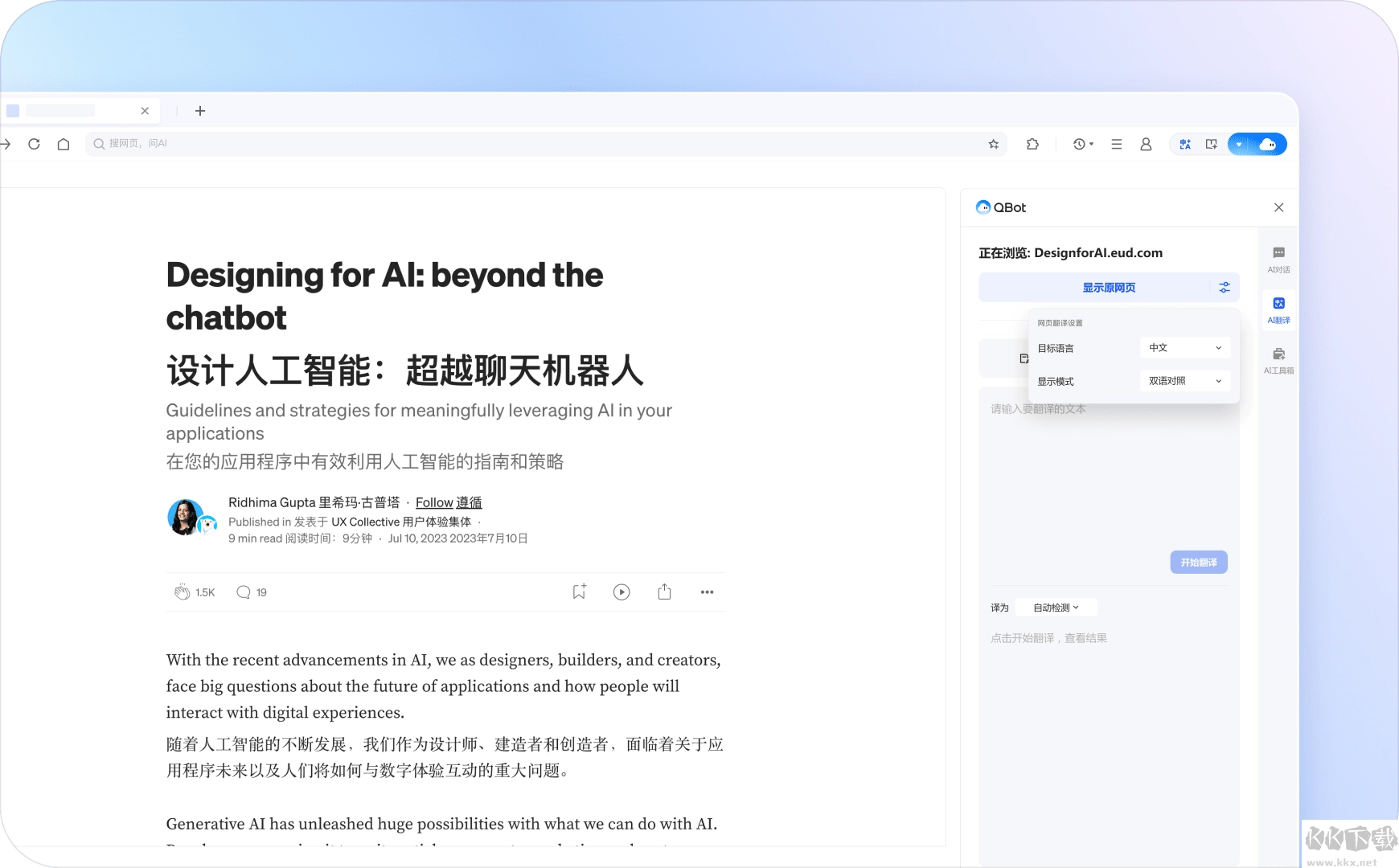The width and height of the screenshot is (1399, 868).
Task: Open the browser extensions puzzle icon
Action: pos(1032,144)
